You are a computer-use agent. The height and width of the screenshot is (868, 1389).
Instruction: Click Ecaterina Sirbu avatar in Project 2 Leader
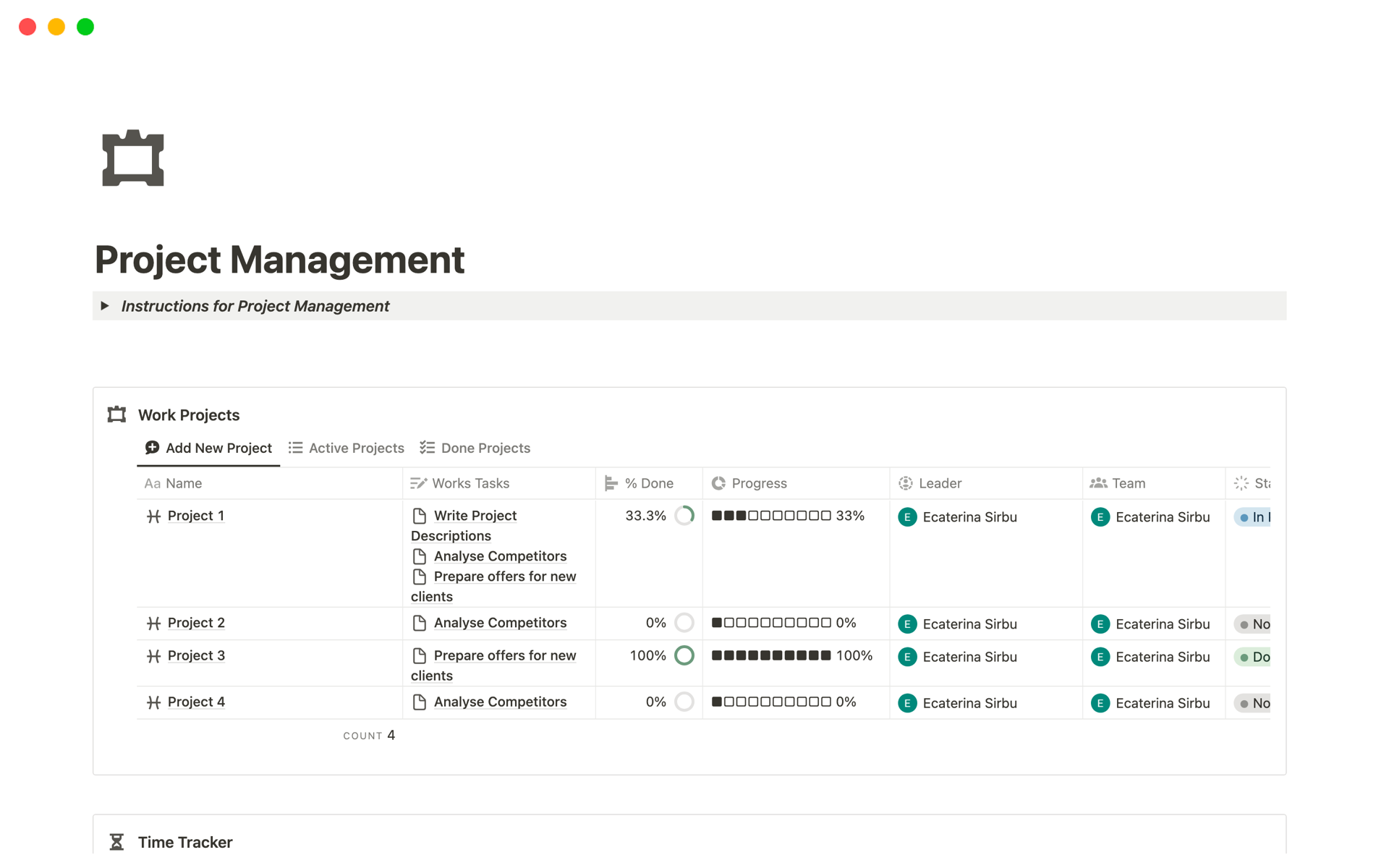[907, 624]
